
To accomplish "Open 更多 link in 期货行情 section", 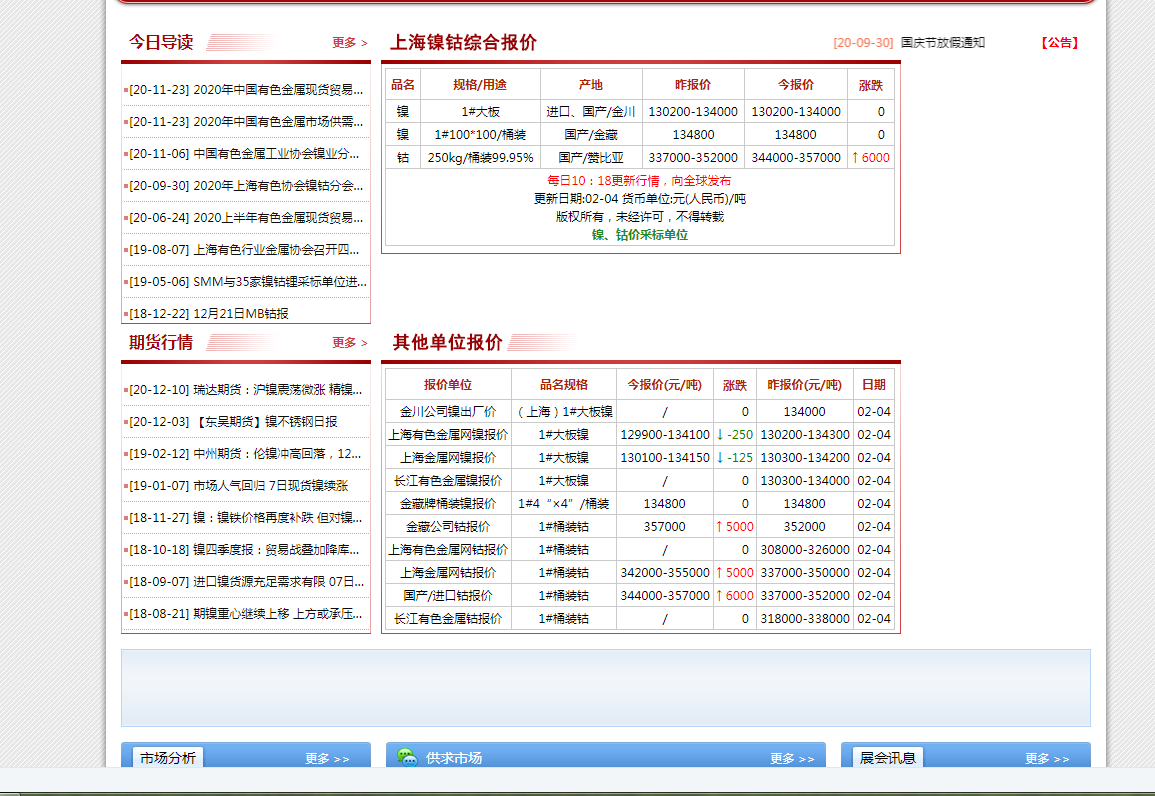I will tap(349, 342).
